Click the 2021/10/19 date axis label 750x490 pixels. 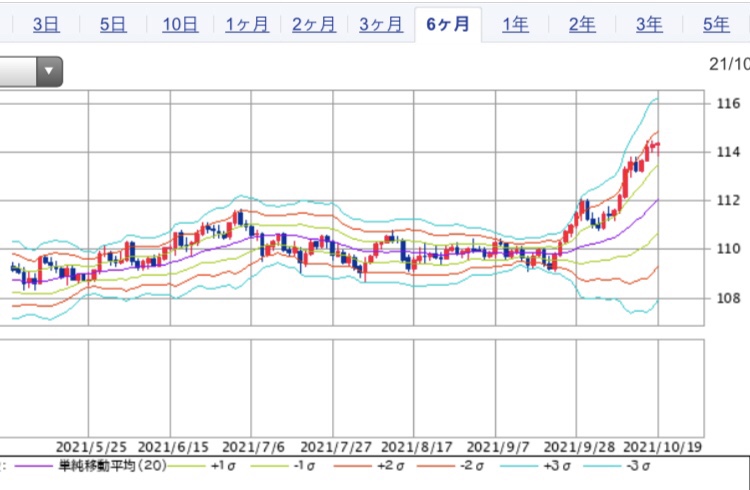[662, 447]
